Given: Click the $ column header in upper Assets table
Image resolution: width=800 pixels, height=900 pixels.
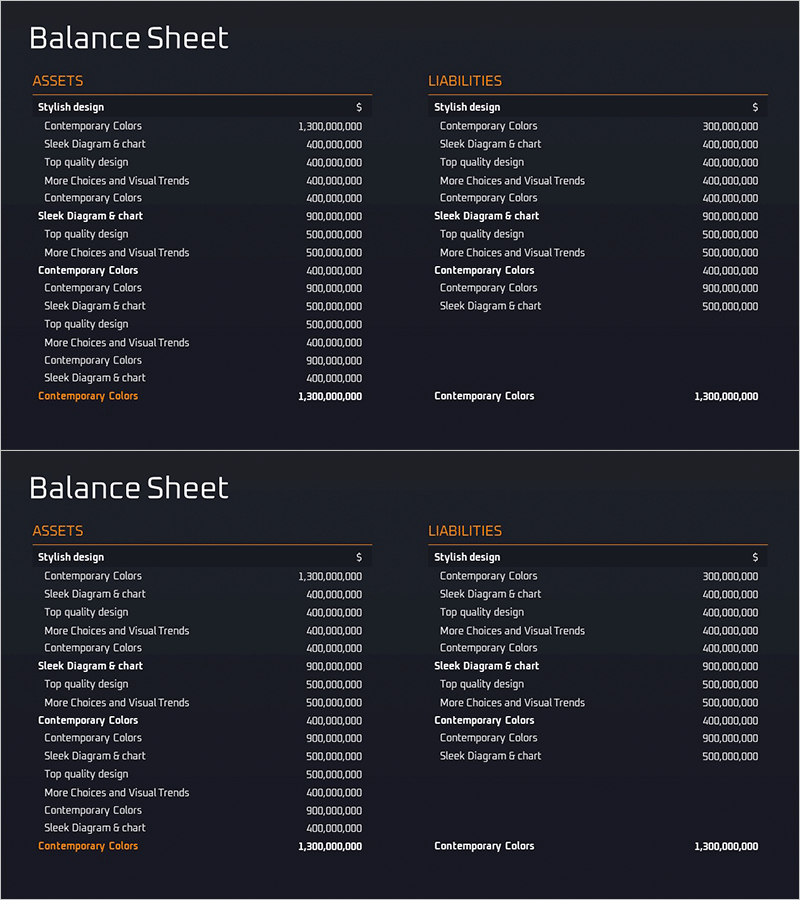Looking at the screenshot, I should [359, 107].
